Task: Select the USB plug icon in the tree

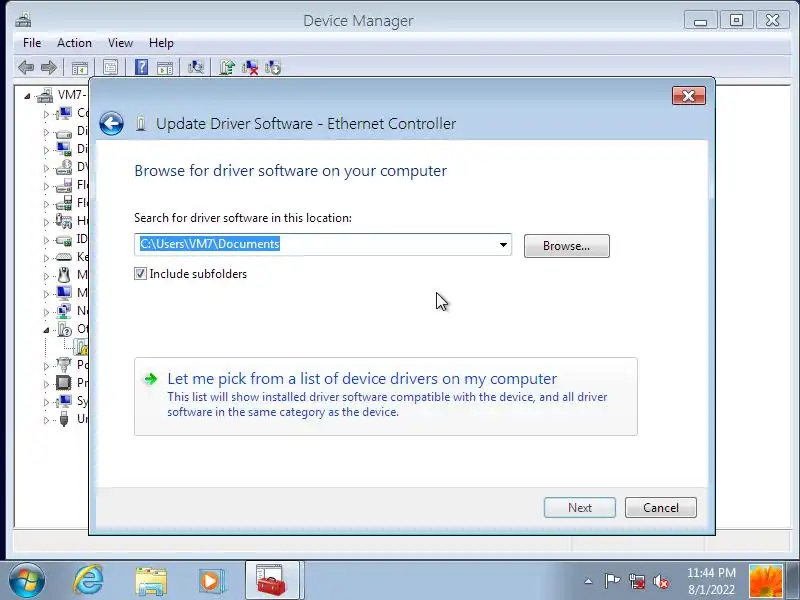Action: pos(64,419)
